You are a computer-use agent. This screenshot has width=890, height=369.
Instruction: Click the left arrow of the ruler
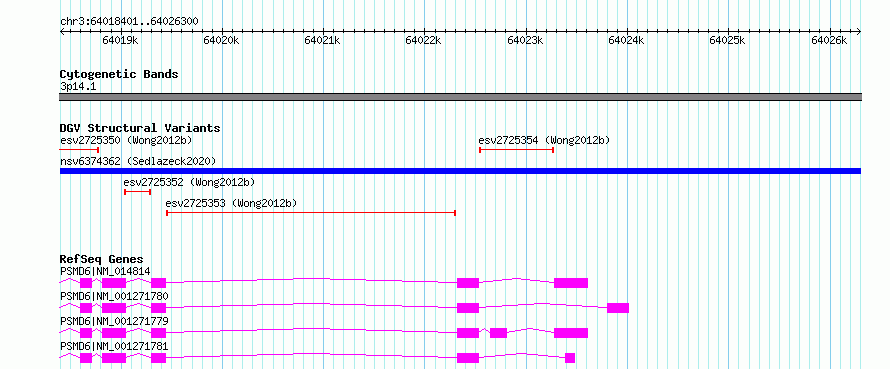pyautogui.click(x=62, y=31)
